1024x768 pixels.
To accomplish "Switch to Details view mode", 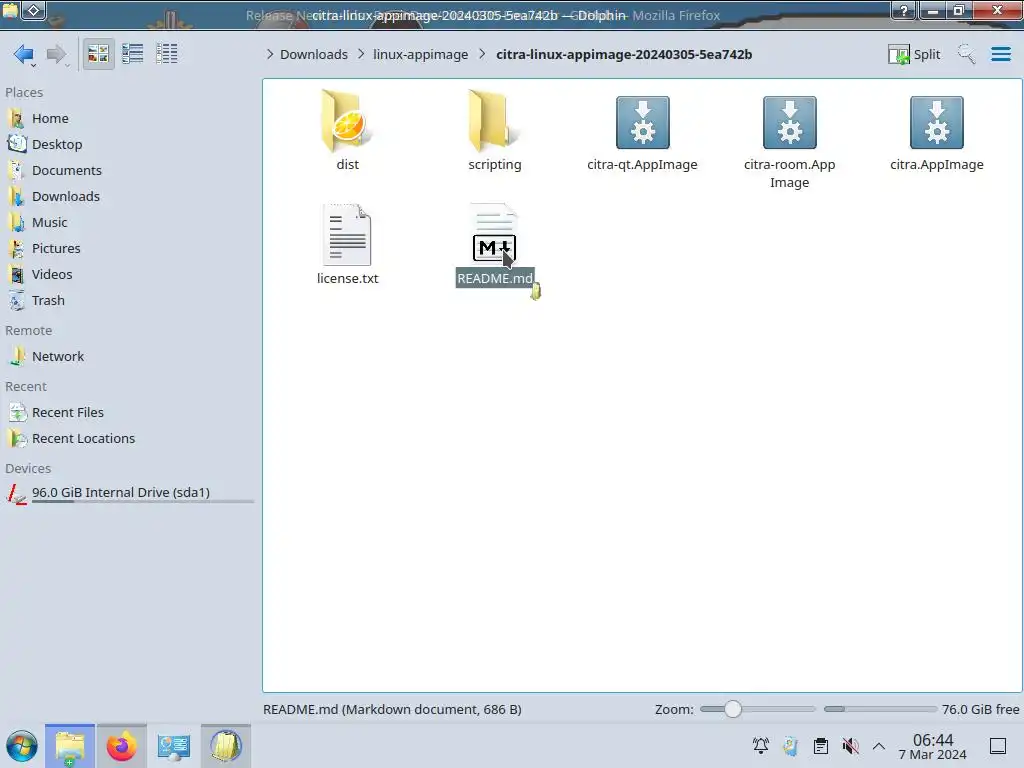I will pyautogui.click(x=167, y=54).
